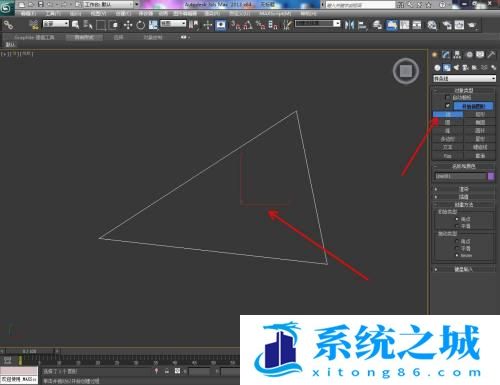Viewport: 500px width, 385px height.
Task: Open the Layer Manager
Action: (377, 25)
